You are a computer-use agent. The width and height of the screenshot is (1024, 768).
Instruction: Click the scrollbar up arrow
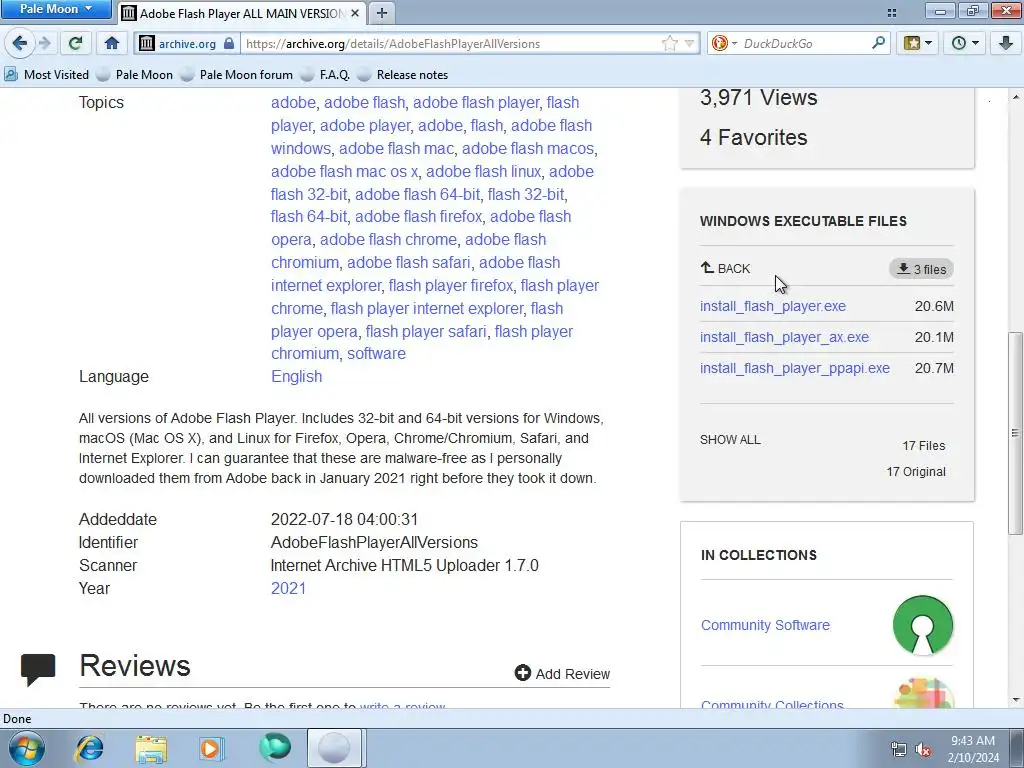coord(1015,97)
